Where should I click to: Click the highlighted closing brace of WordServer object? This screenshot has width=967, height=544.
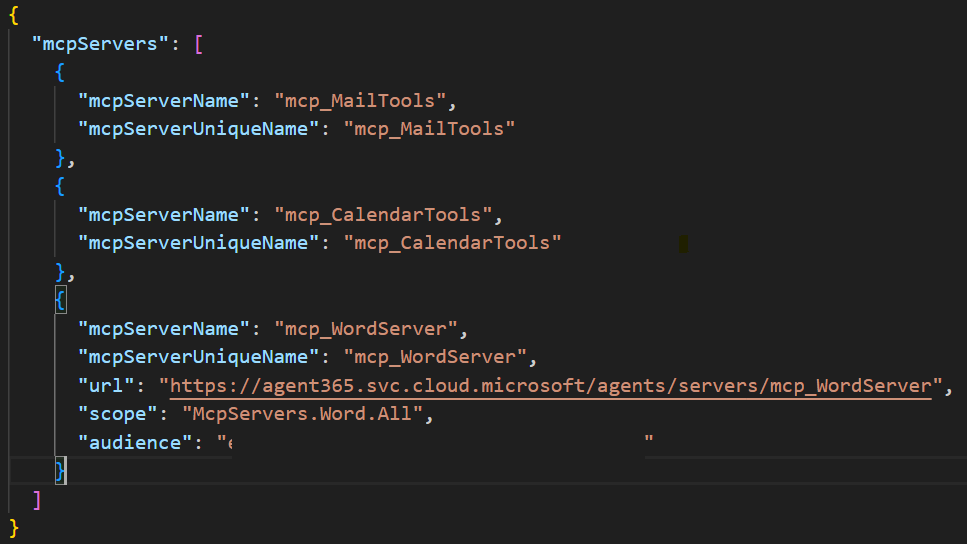(61, 471)
